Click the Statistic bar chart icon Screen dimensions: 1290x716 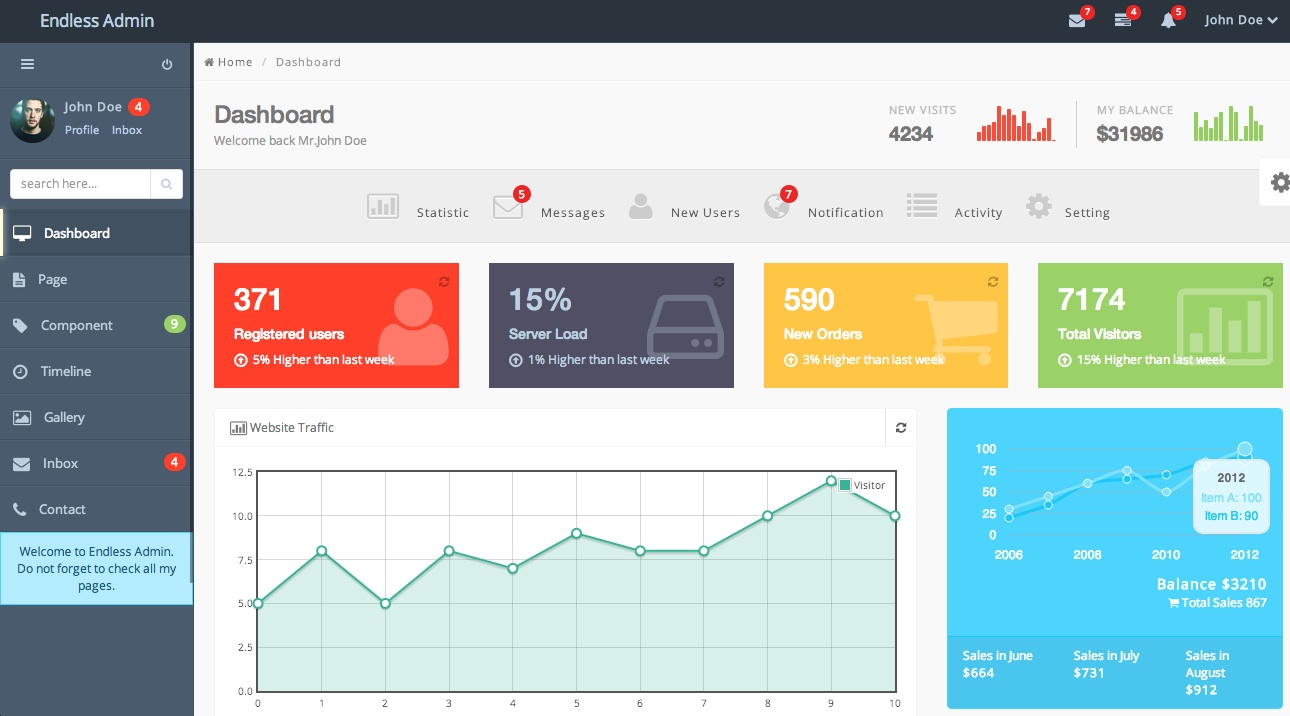(x=383, y=207)
